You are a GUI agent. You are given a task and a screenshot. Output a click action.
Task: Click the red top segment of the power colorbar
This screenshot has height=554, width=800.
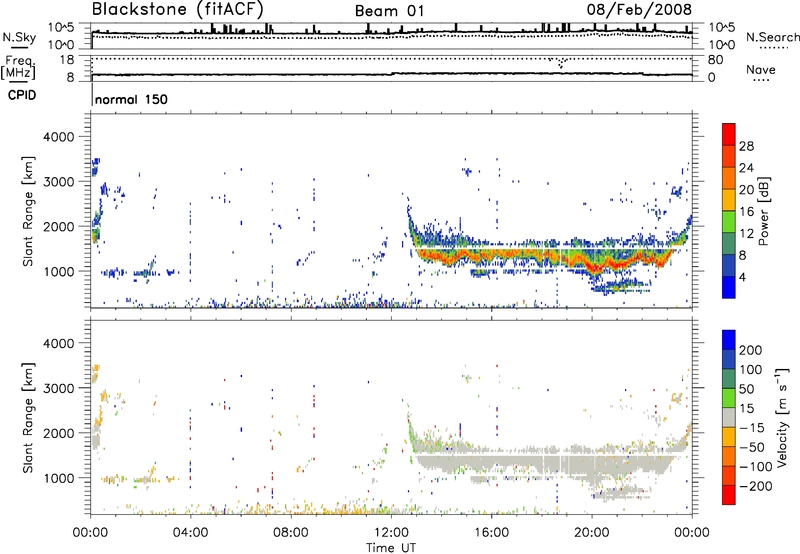[x=729, y=134]
